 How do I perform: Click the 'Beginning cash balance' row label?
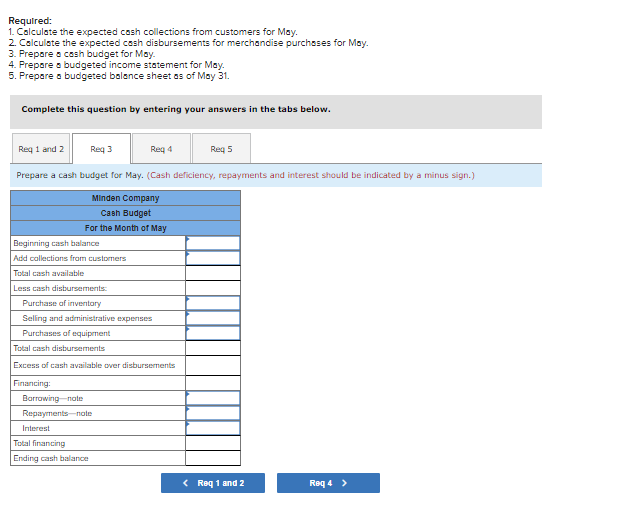(56, 243)
